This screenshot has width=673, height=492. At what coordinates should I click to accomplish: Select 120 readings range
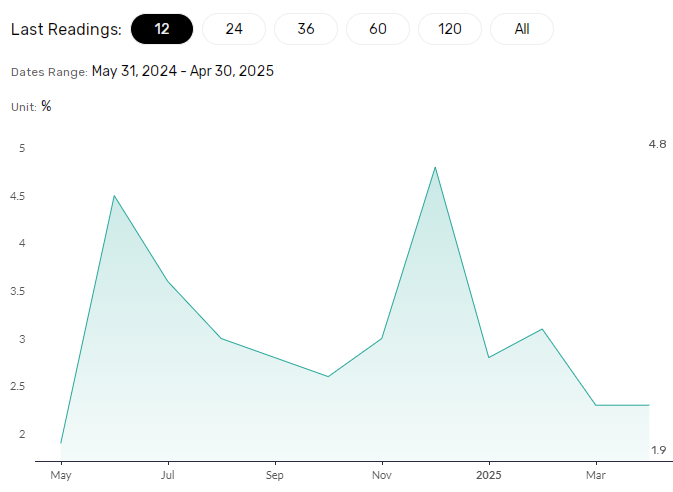450,29
